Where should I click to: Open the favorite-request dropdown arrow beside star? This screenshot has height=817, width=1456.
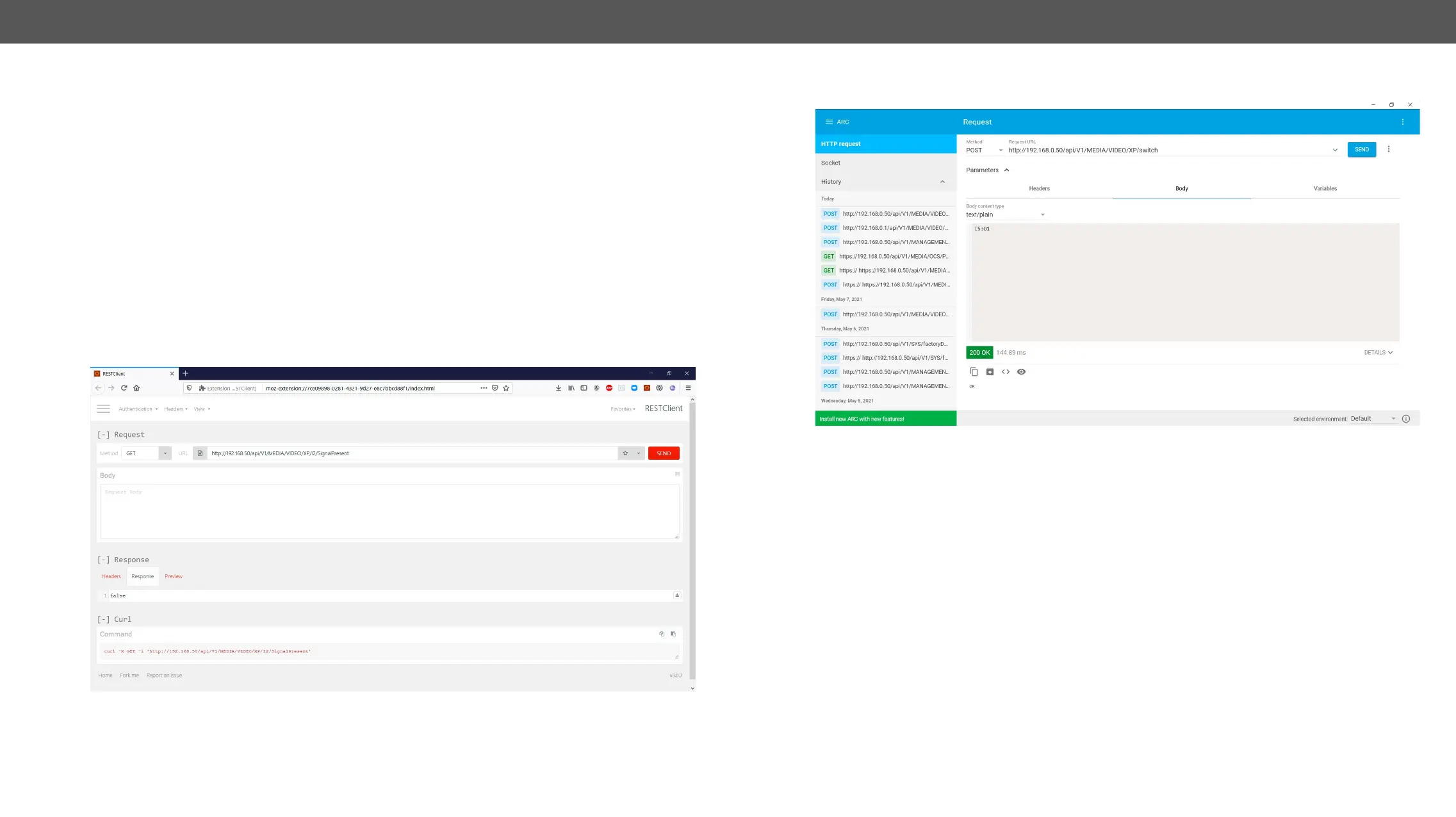(639, 453)
